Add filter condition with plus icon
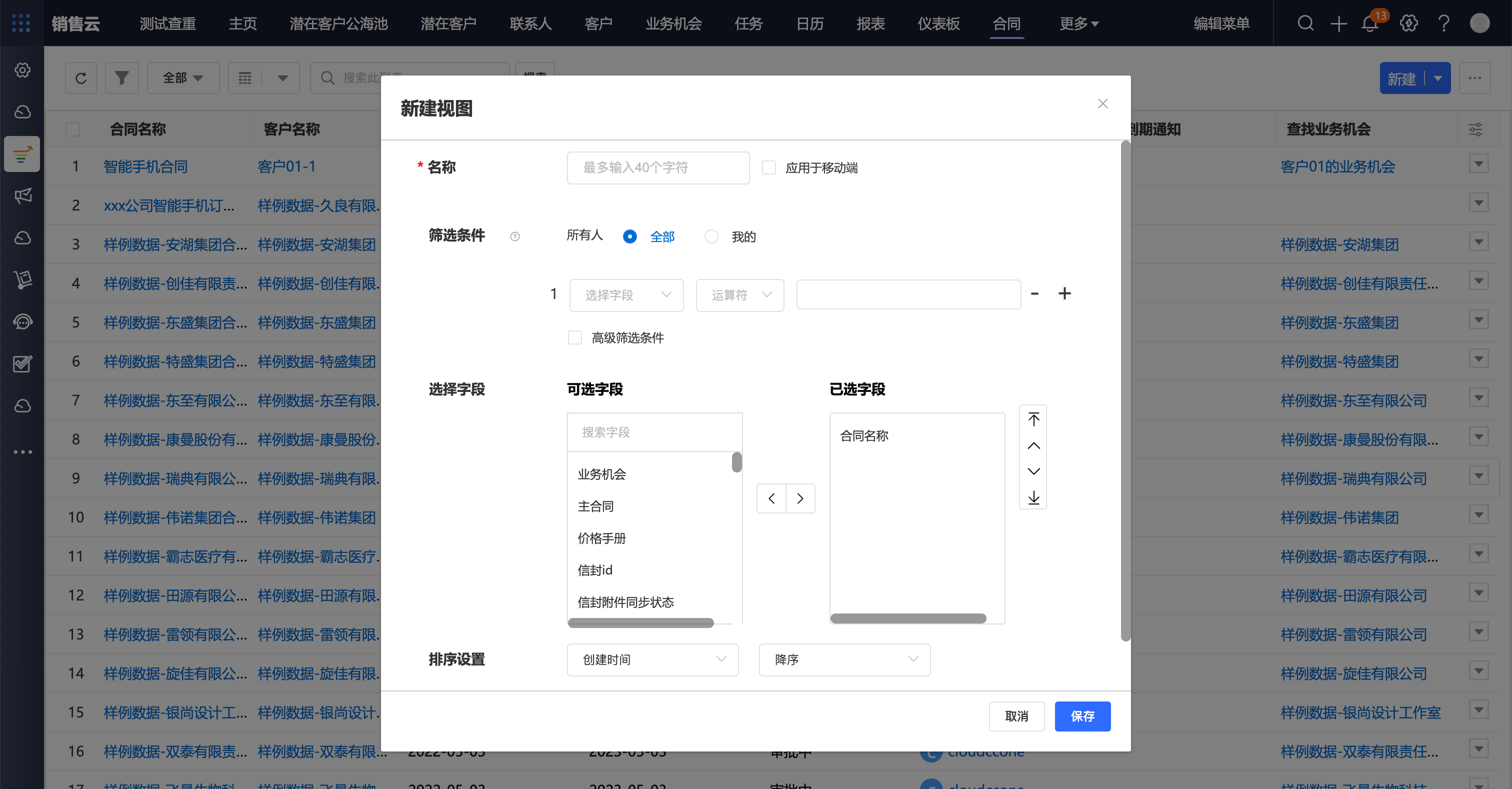The image size is (1512, 789). point(1064,293)
